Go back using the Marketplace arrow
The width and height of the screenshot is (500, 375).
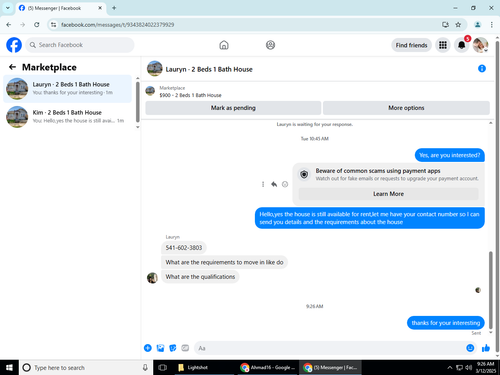(x=12, y=67)
